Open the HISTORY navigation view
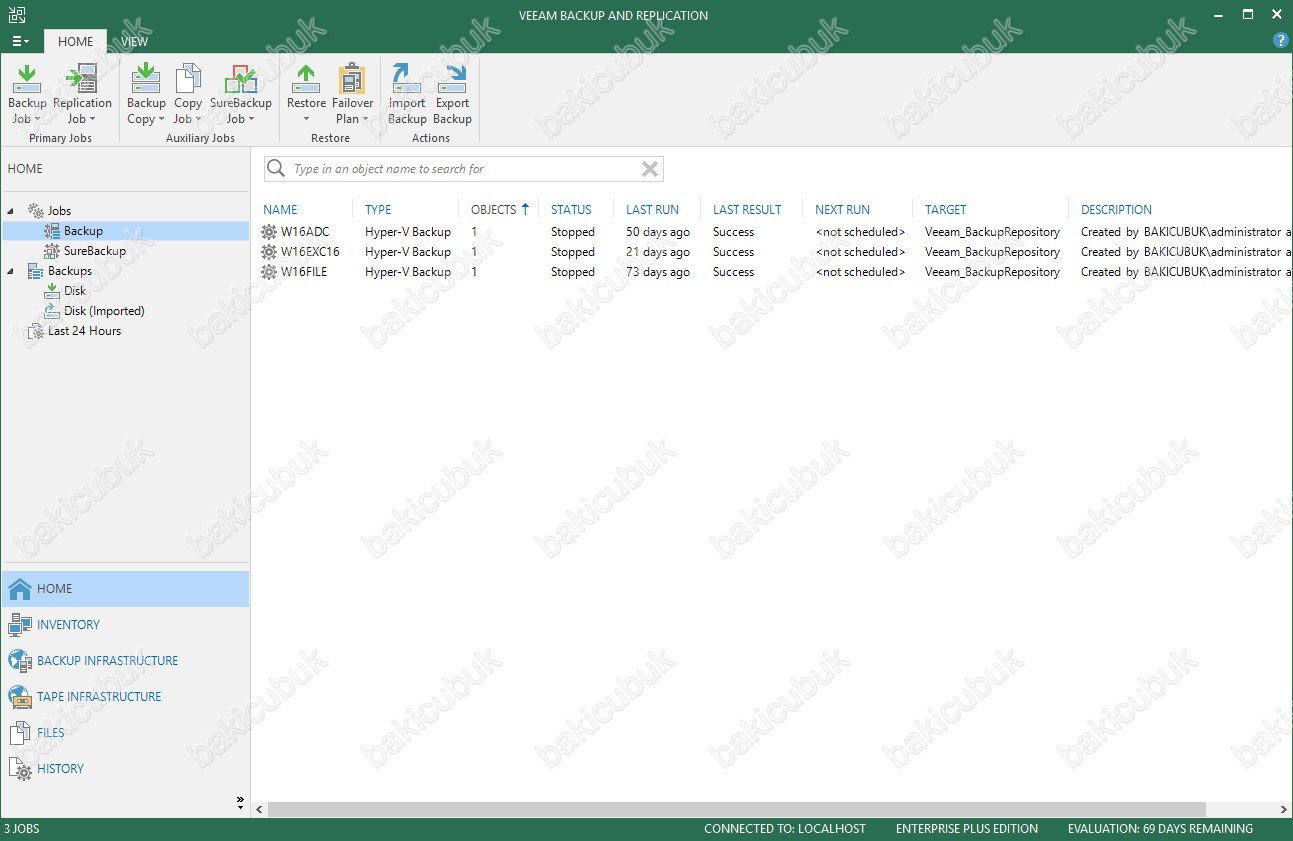Screen dimensions: 1293x841 point(125,769)
